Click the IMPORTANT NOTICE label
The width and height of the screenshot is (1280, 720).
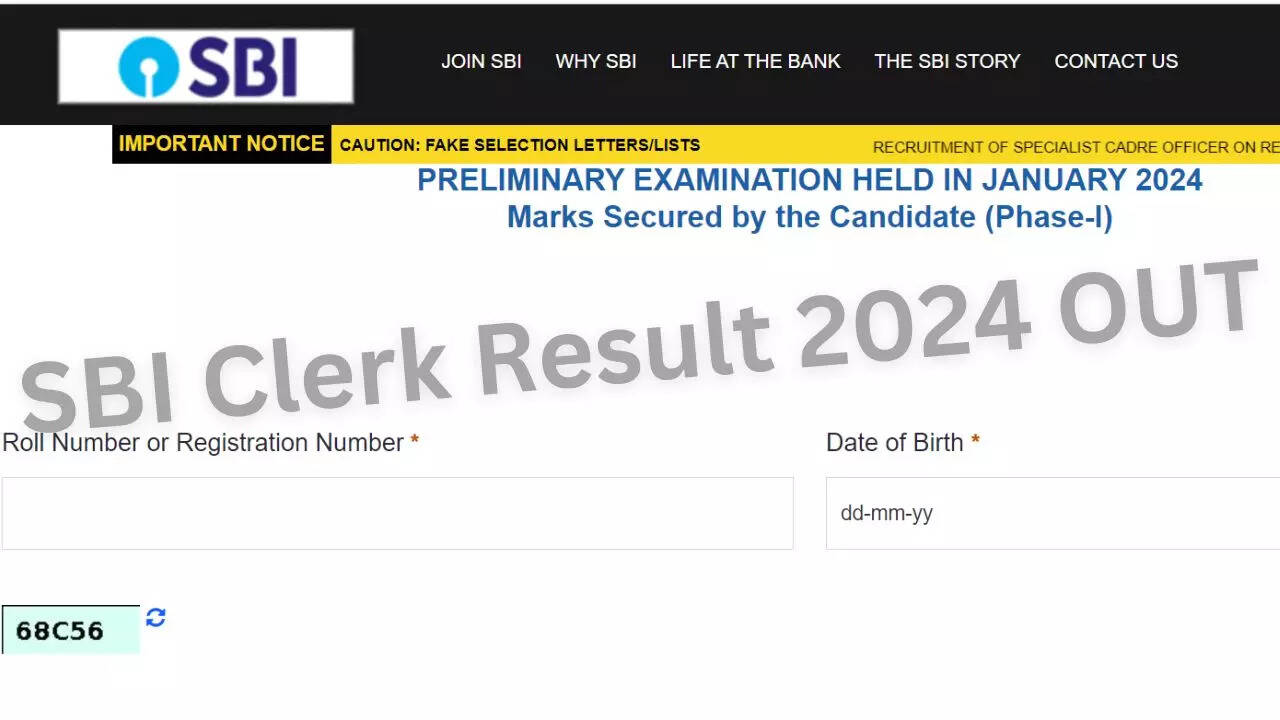point(221,144)
